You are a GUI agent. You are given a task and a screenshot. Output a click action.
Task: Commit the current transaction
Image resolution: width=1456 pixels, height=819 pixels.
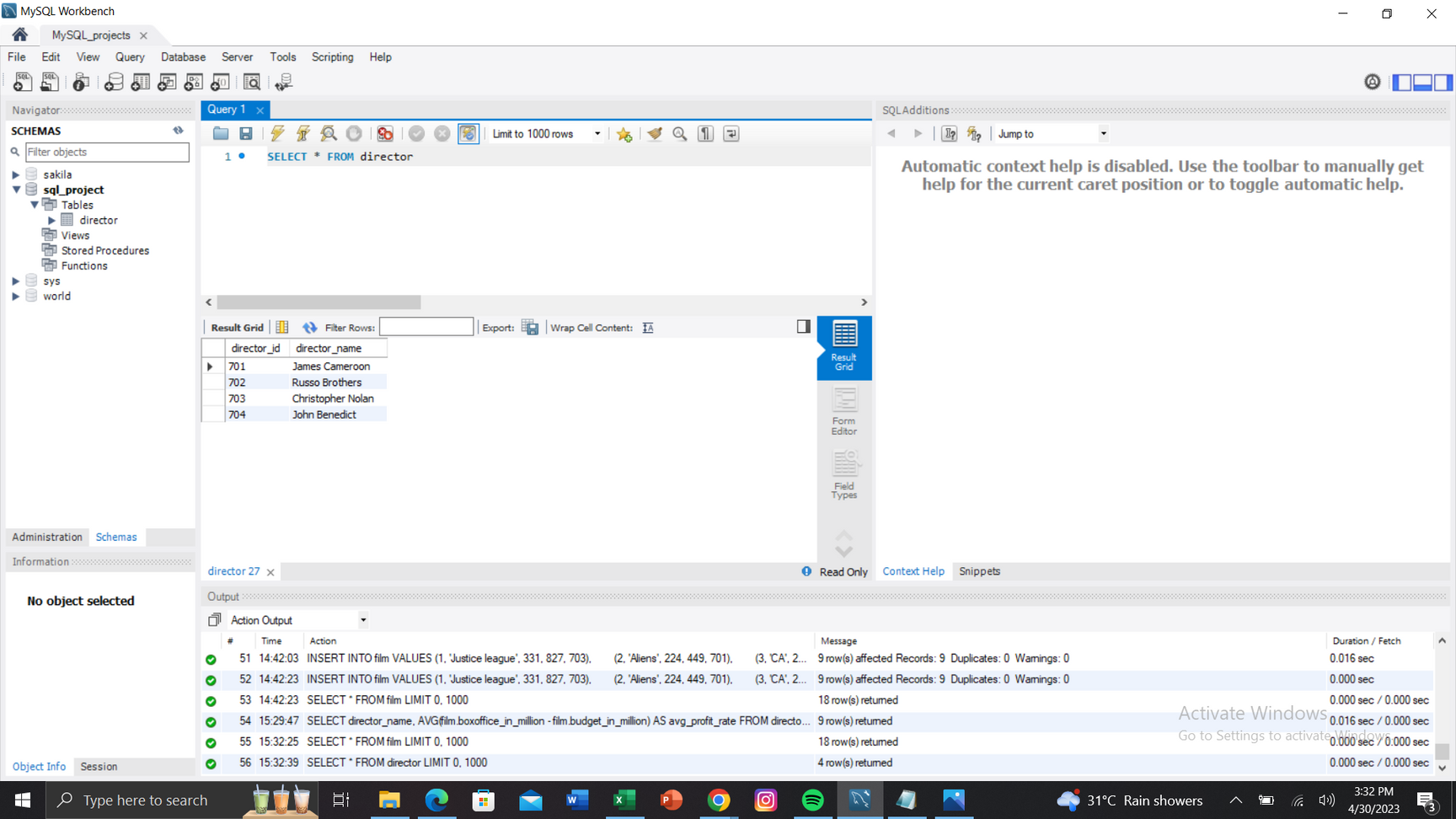pos(416,133)
